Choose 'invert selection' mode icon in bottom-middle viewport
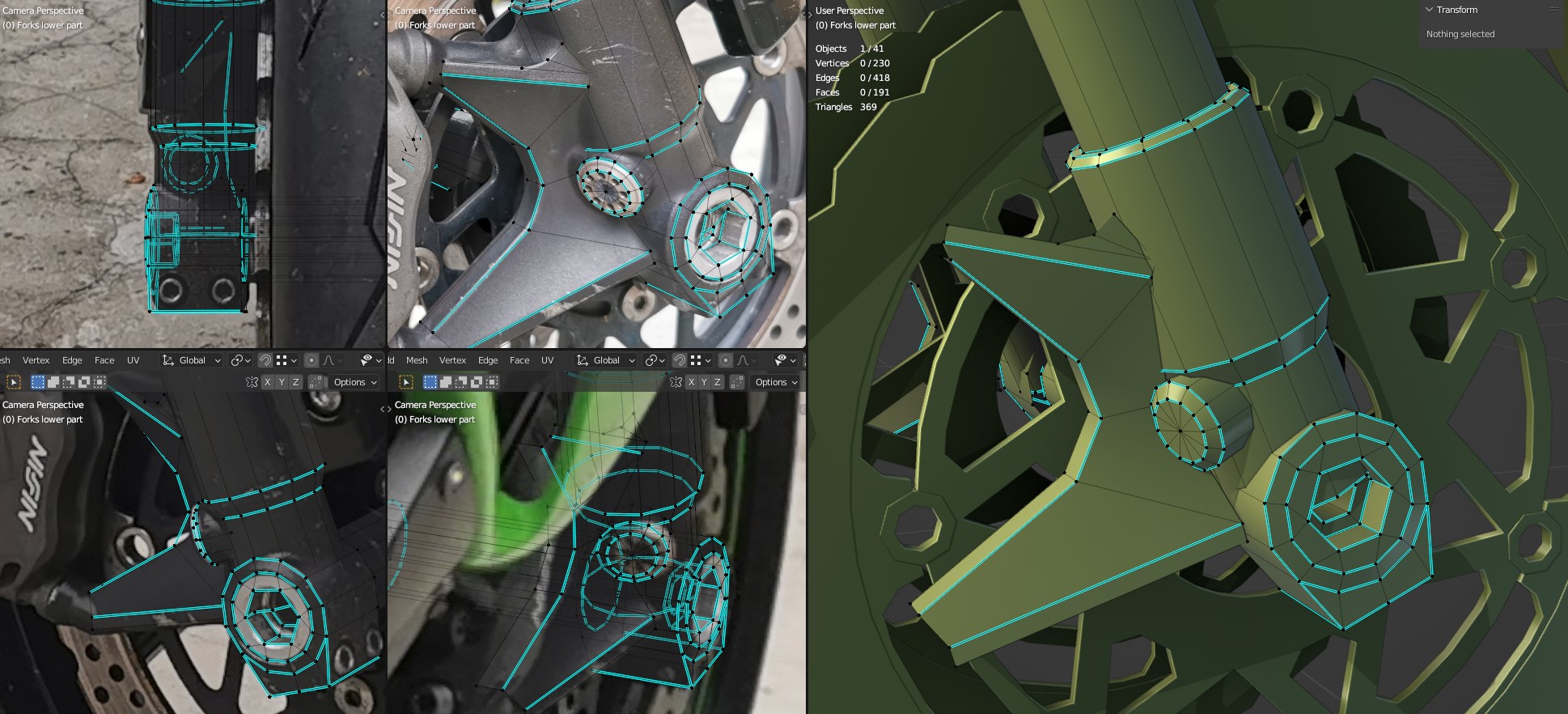 click(x=477, y=382)
